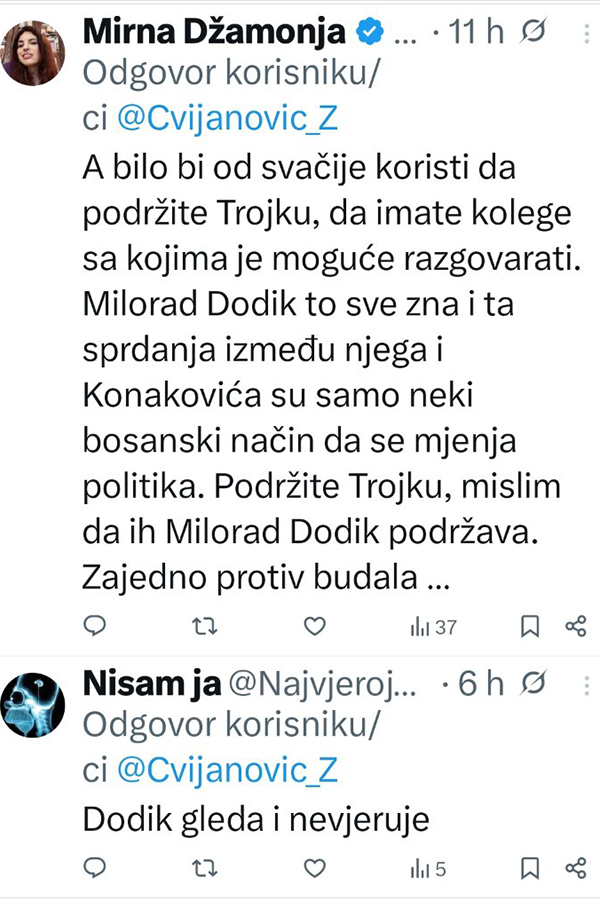The width and height of the screenshot is (600, 900).
Task: Like Mirna Džamonja's tweet
Action: pyautogui.click(x=314, y=626)
